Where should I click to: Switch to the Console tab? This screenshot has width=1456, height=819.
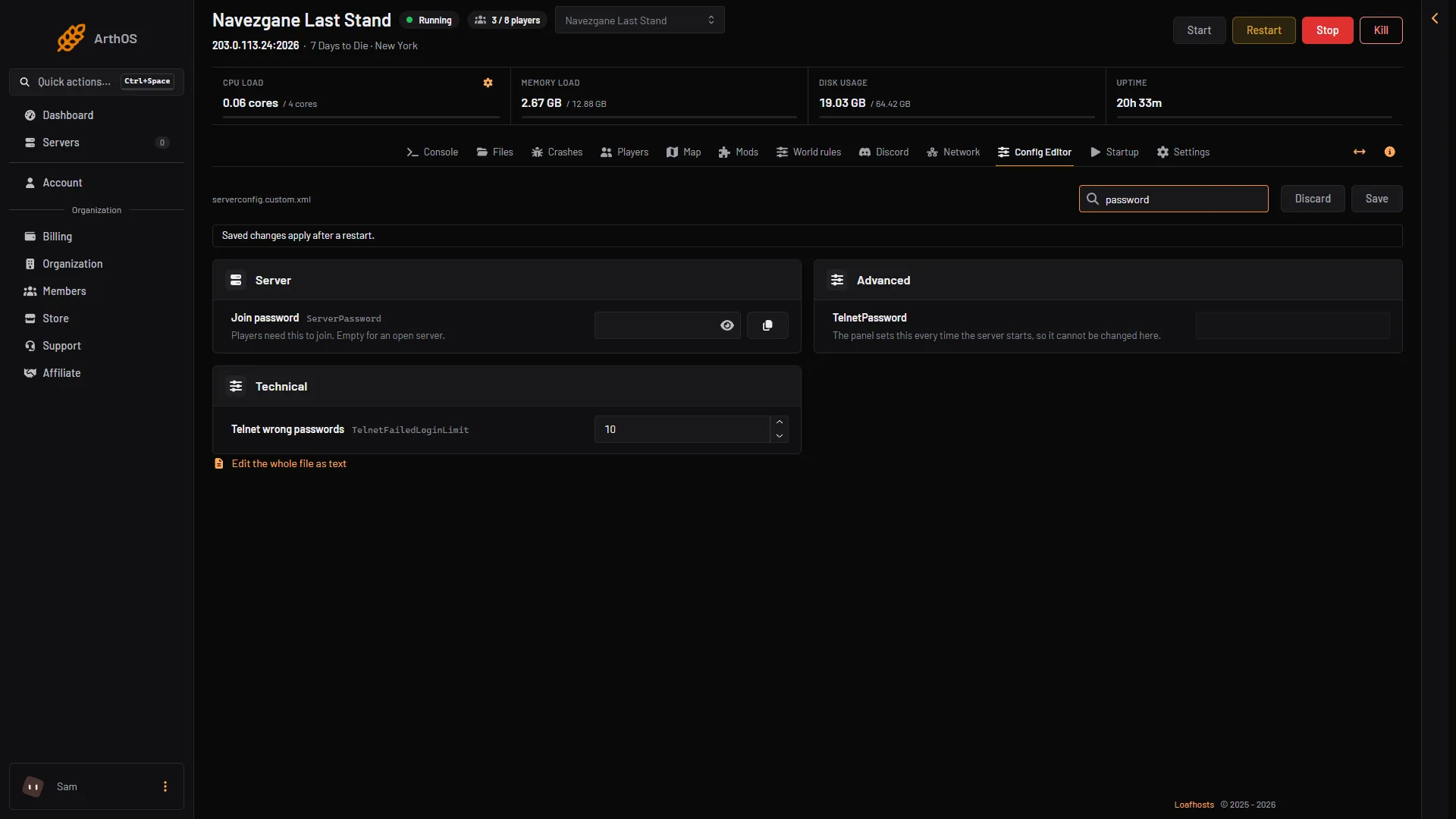[432, 152]
